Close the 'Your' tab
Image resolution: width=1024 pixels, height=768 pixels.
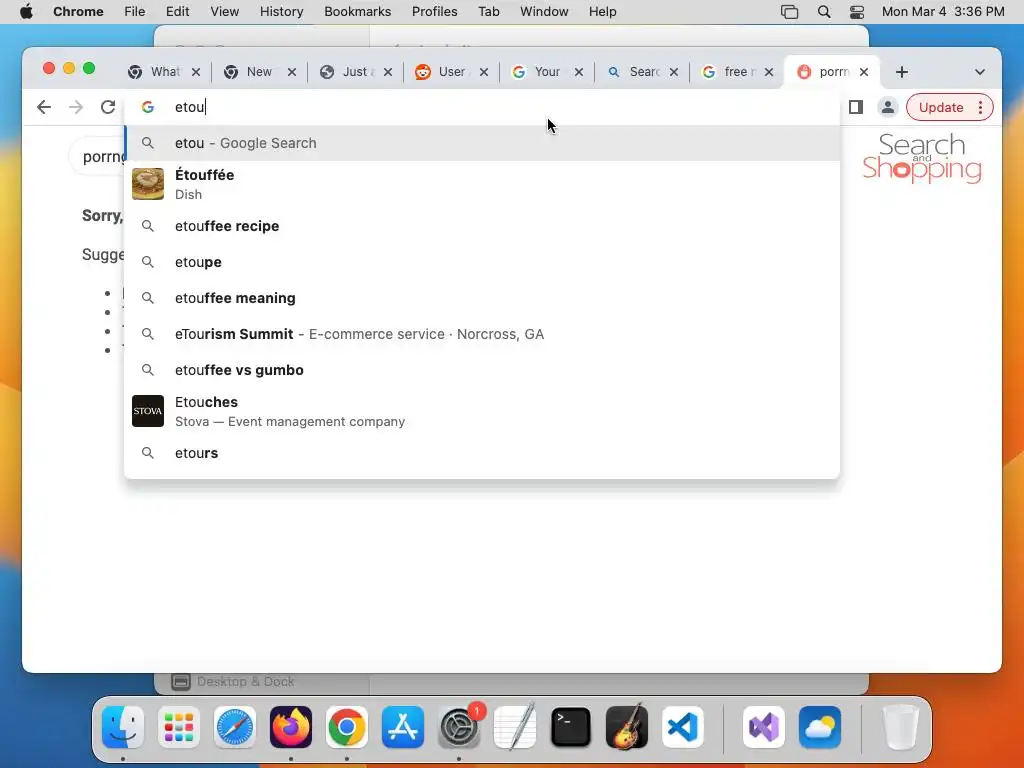(x=579, y=72)
